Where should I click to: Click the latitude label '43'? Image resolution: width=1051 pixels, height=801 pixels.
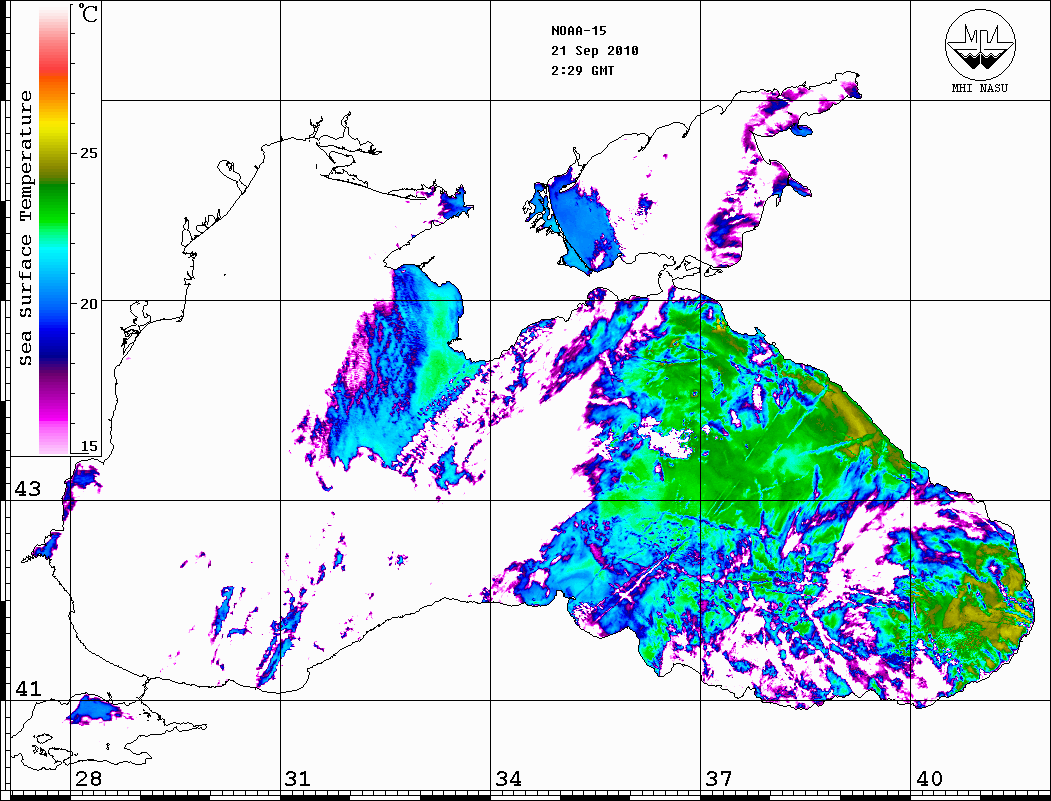point(28,489)
